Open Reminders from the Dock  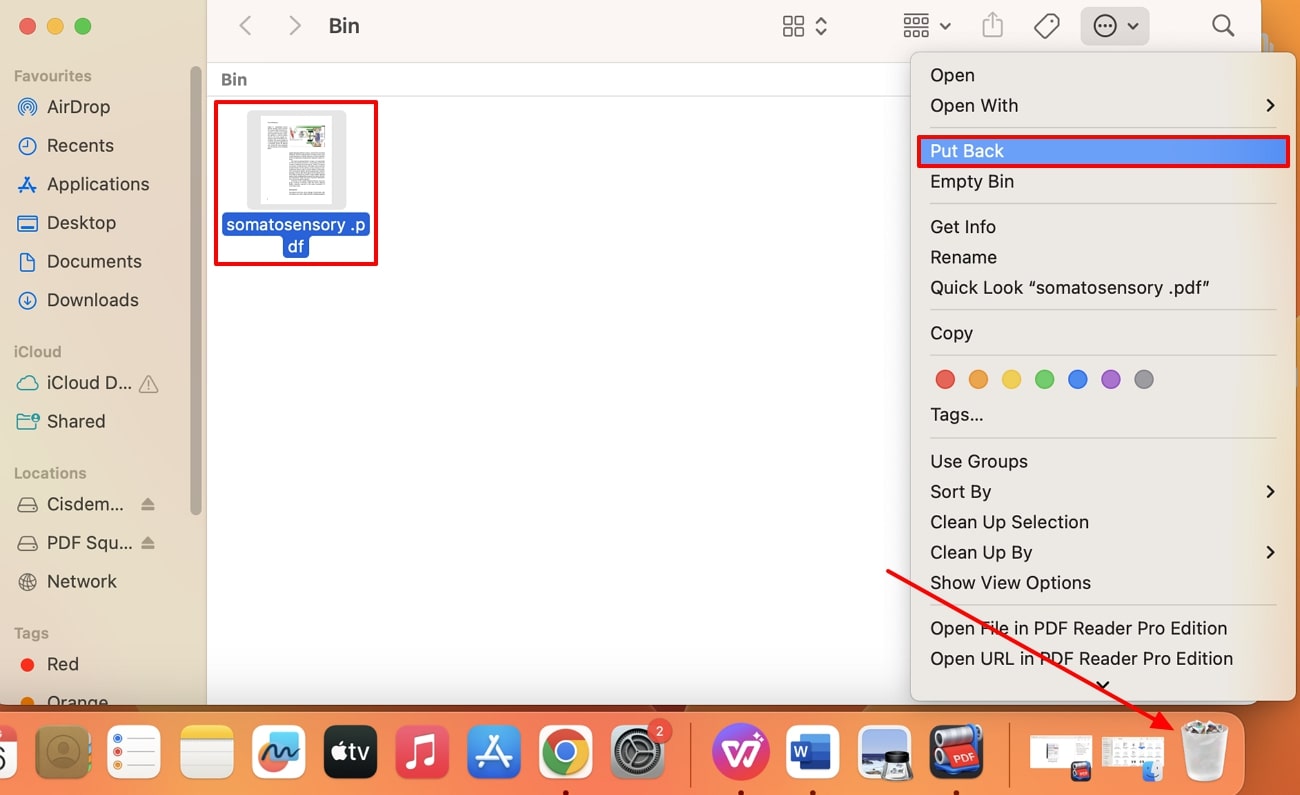point(134,752)
